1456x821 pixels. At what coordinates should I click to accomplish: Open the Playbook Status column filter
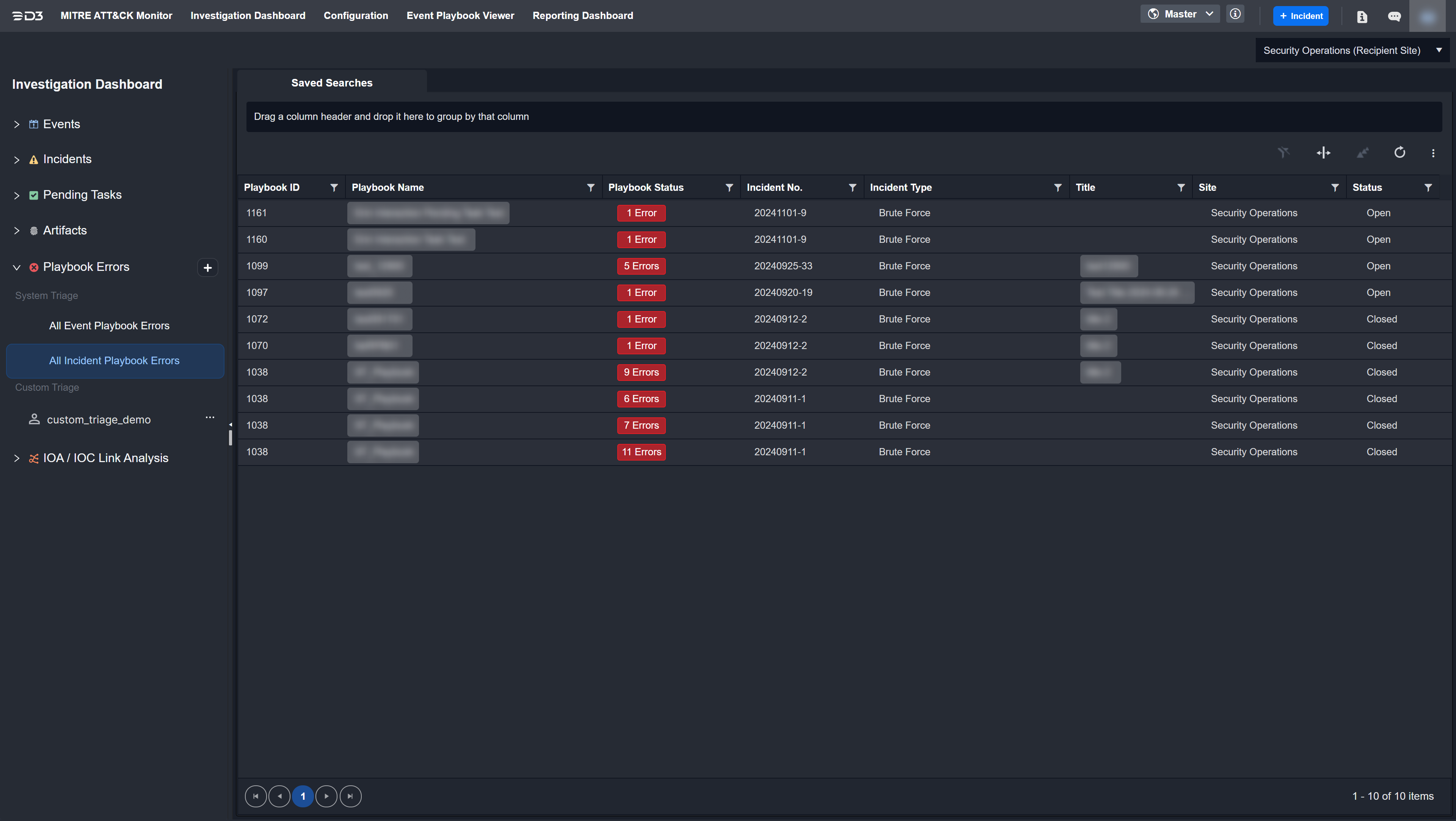[729, 188]
